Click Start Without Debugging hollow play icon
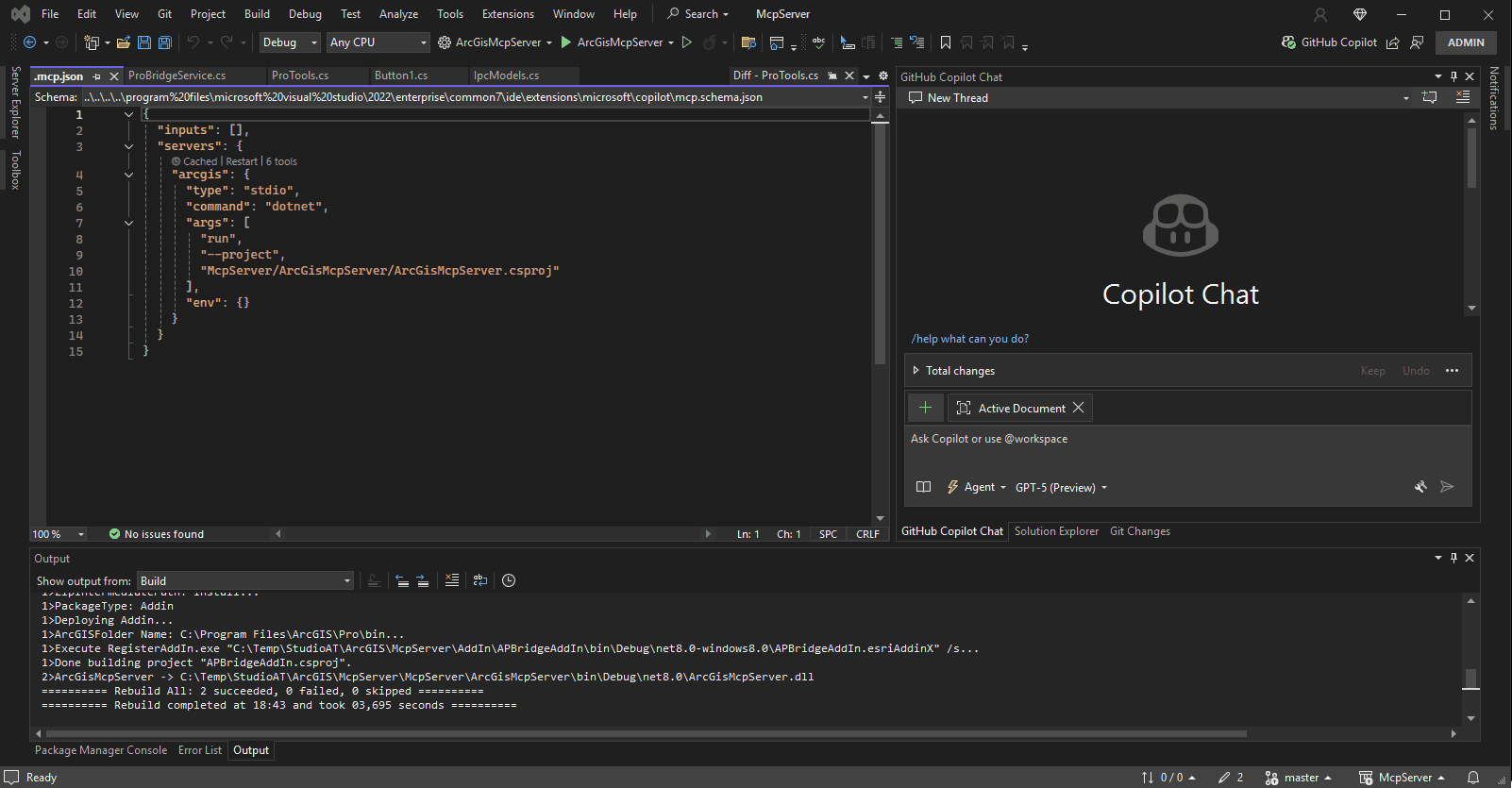 687,42
